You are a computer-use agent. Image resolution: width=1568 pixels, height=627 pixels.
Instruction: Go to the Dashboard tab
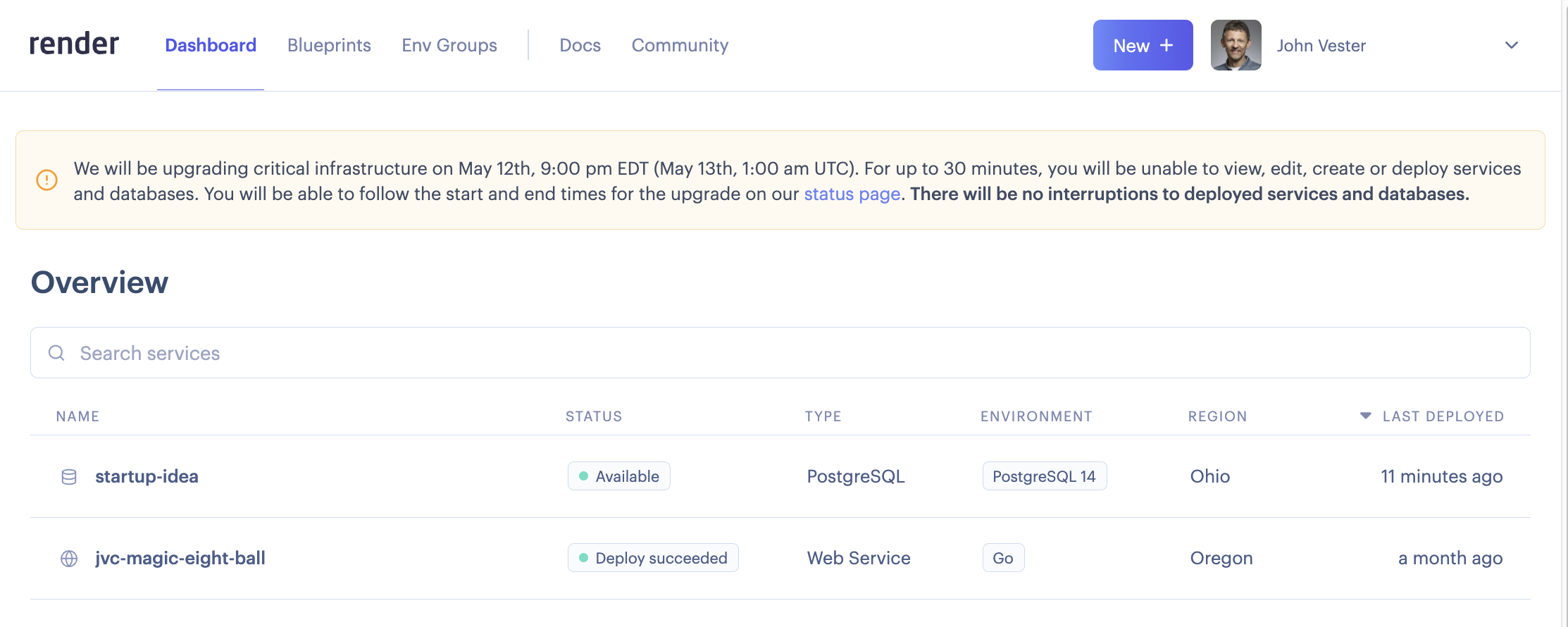[x=211, y=45]
